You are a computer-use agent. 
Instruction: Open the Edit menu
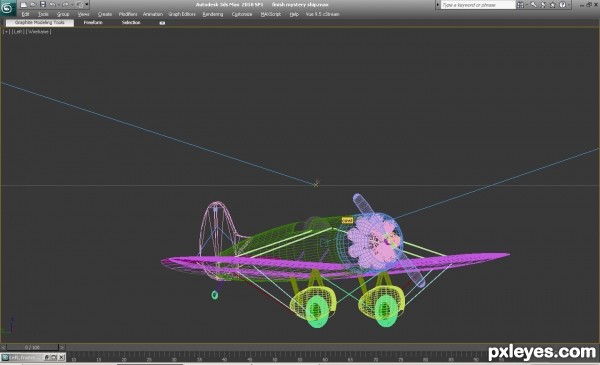[x=25, y=14]
